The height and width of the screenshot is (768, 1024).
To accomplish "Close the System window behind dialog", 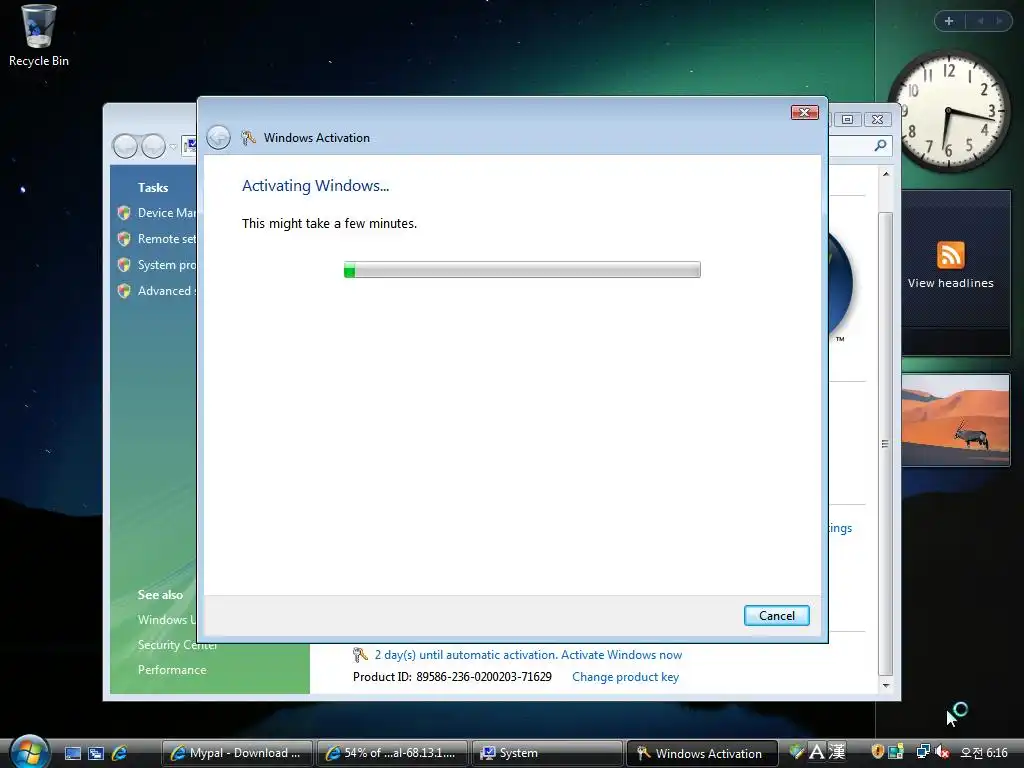I will click(x=877, y=120).
